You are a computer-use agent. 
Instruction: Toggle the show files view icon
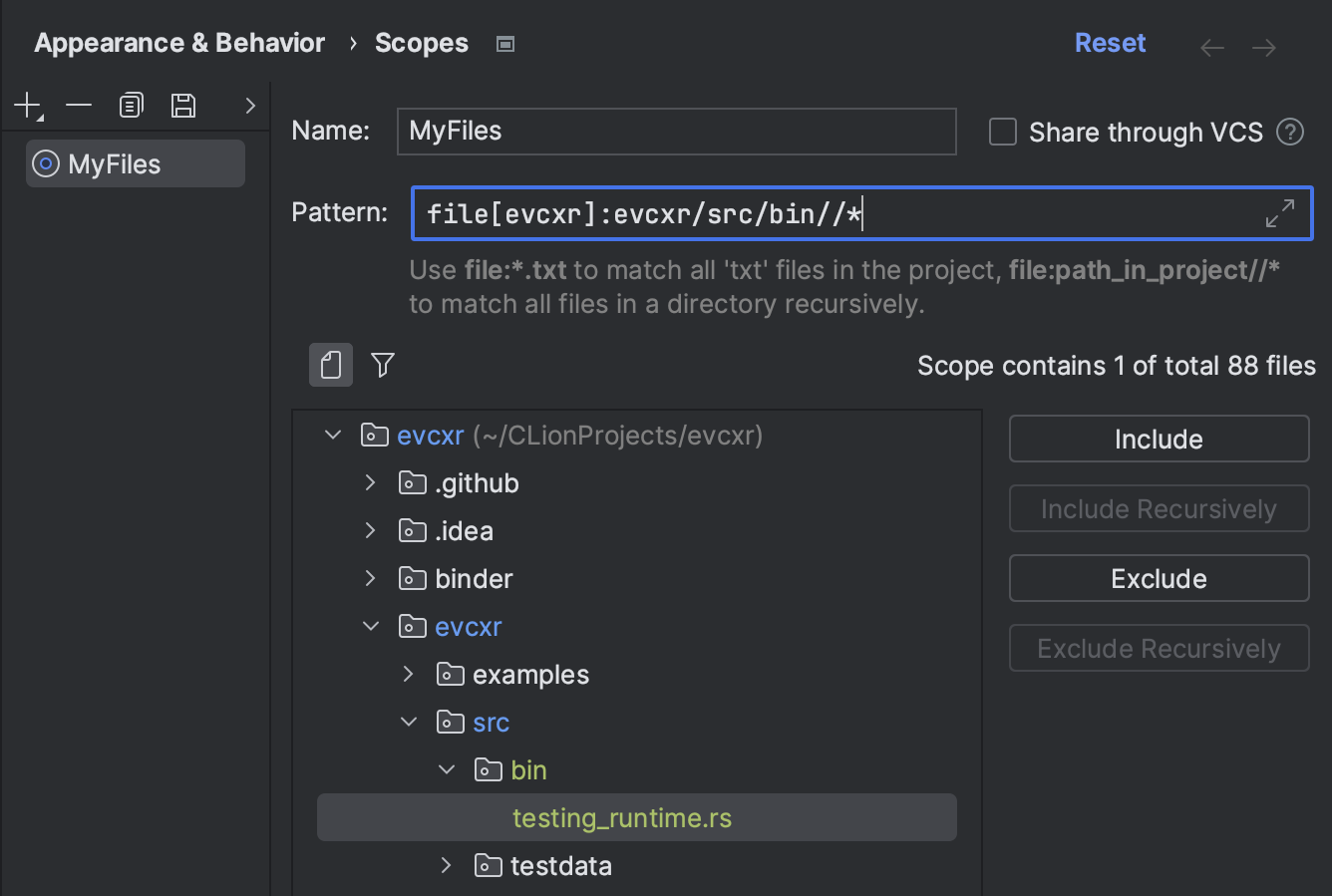tap(331, 365)
